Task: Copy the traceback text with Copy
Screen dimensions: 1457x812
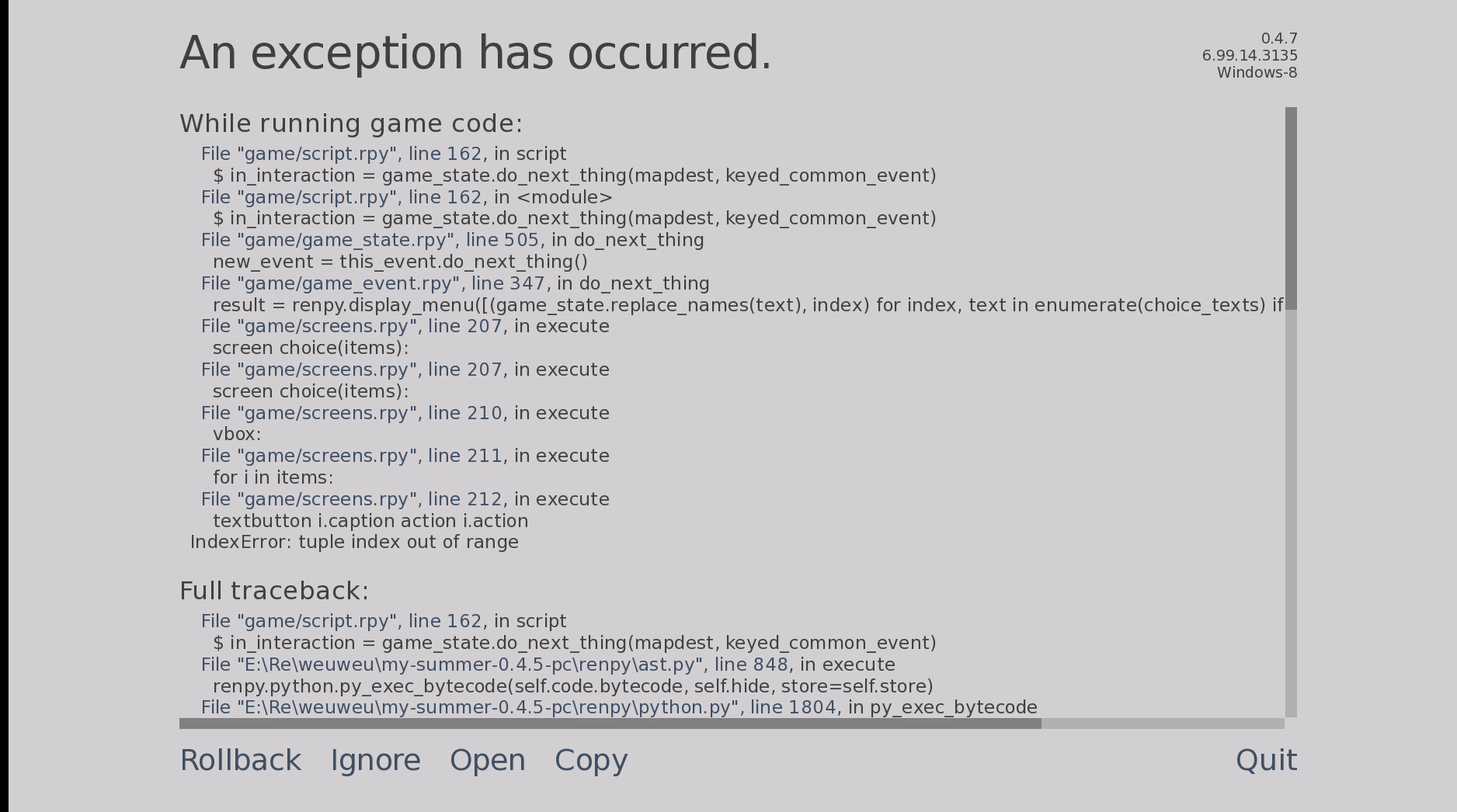Action: click(590, 761)
